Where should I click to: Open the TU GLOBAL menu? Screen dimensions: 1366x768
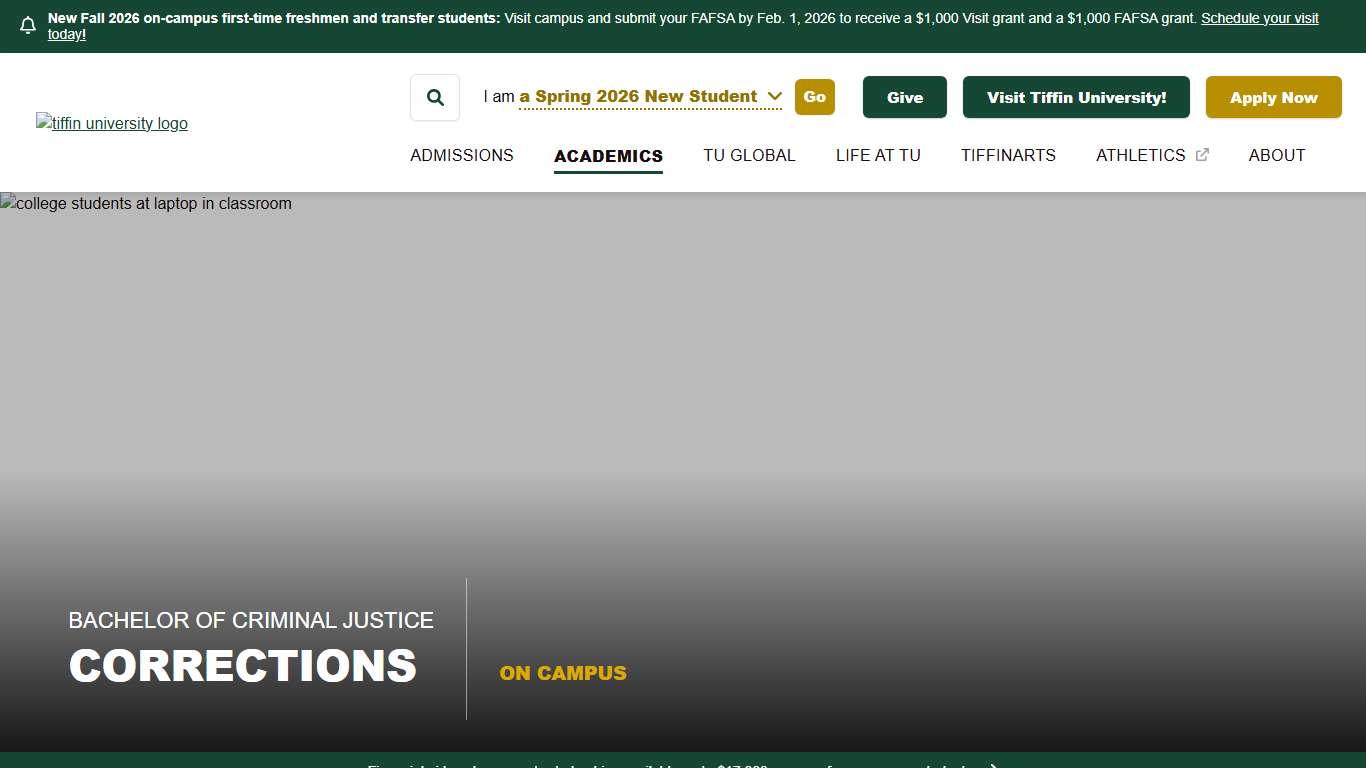tap(749, 155)
